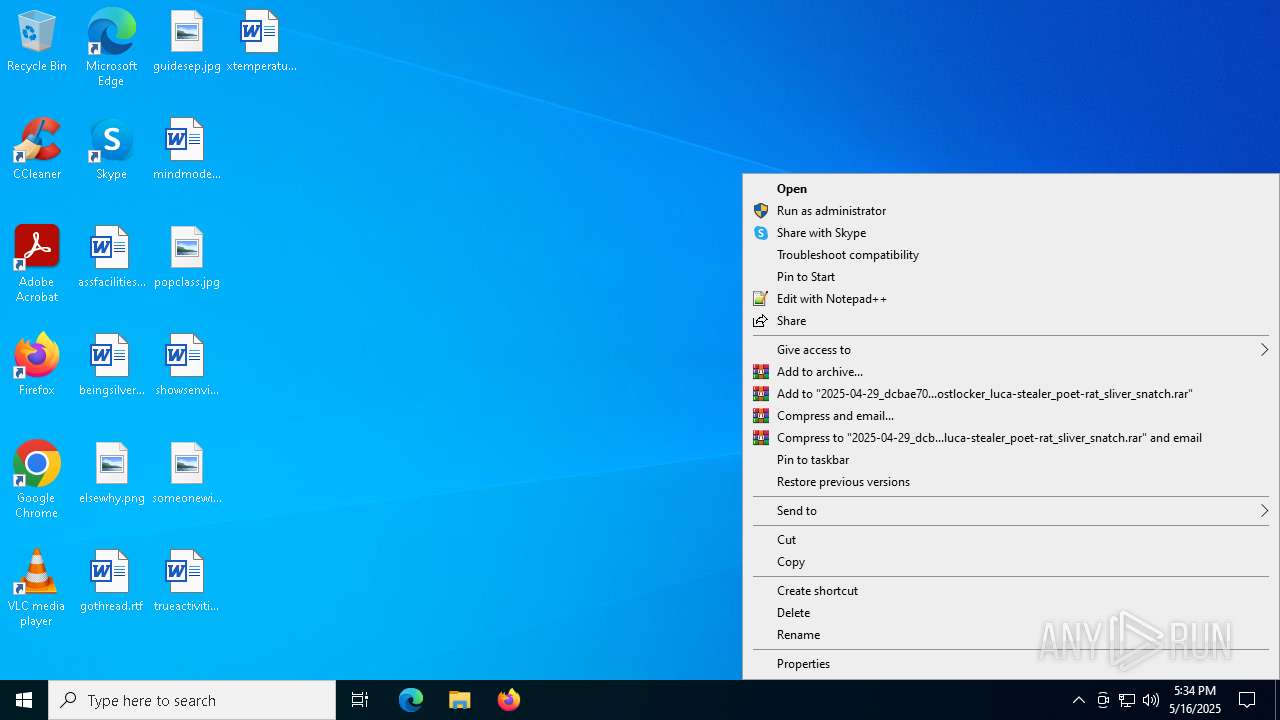
Task: Open the Google Chrome desktop shortcut
Action: [37, 480]
